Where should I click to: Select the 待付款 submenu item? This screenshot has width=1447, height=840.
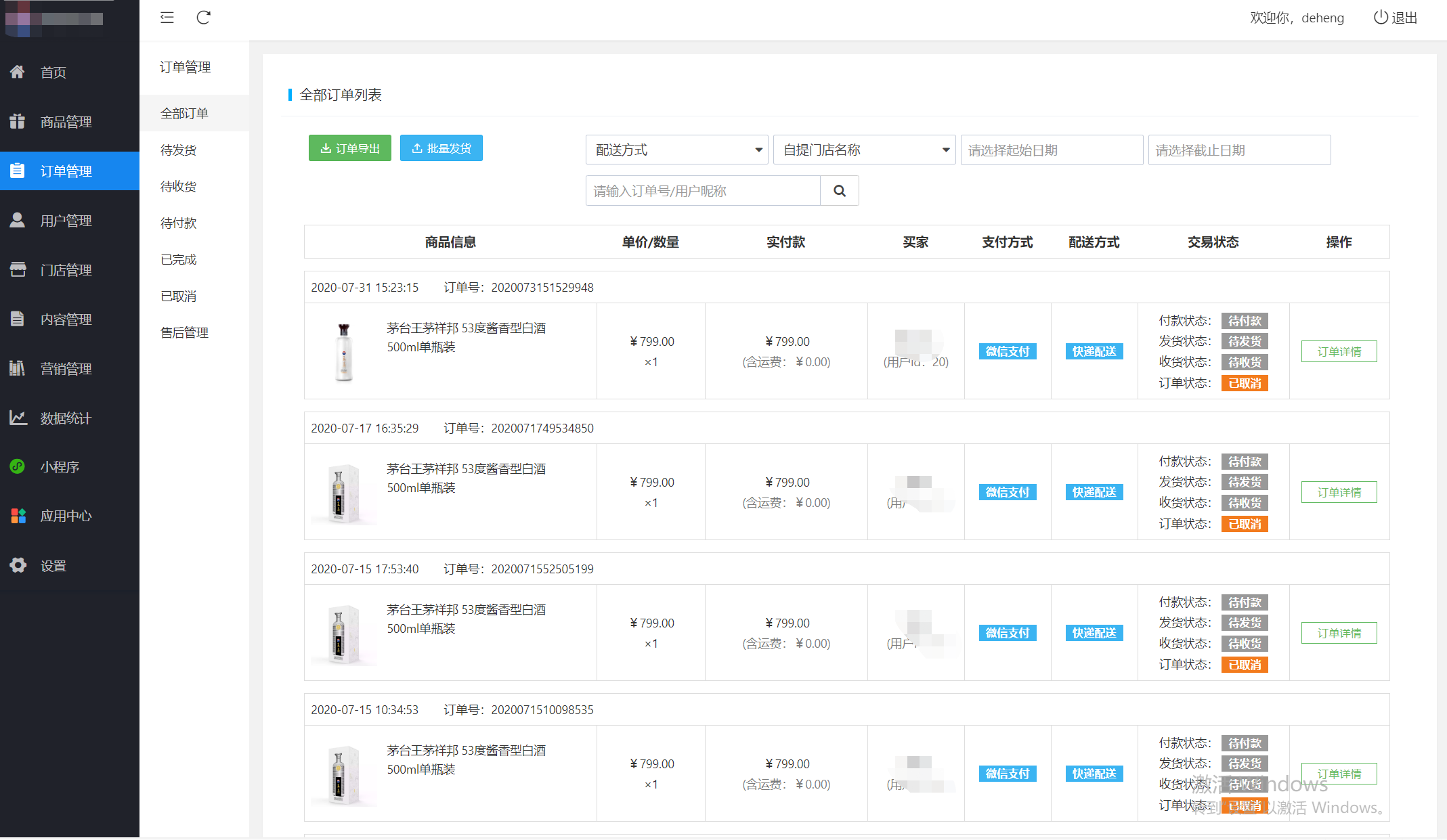(x=194, y=223)
